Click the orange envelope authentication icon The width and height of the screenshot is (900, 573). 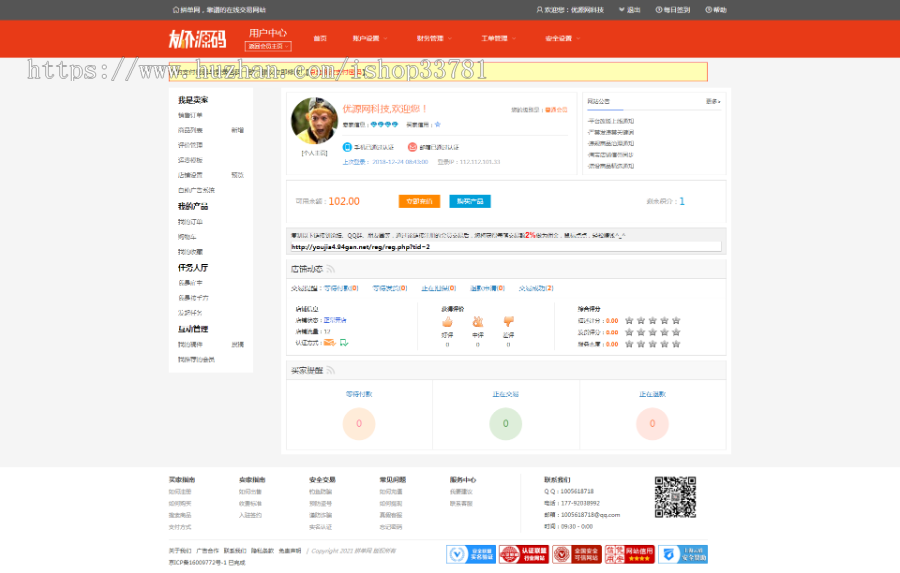point(328,342)
